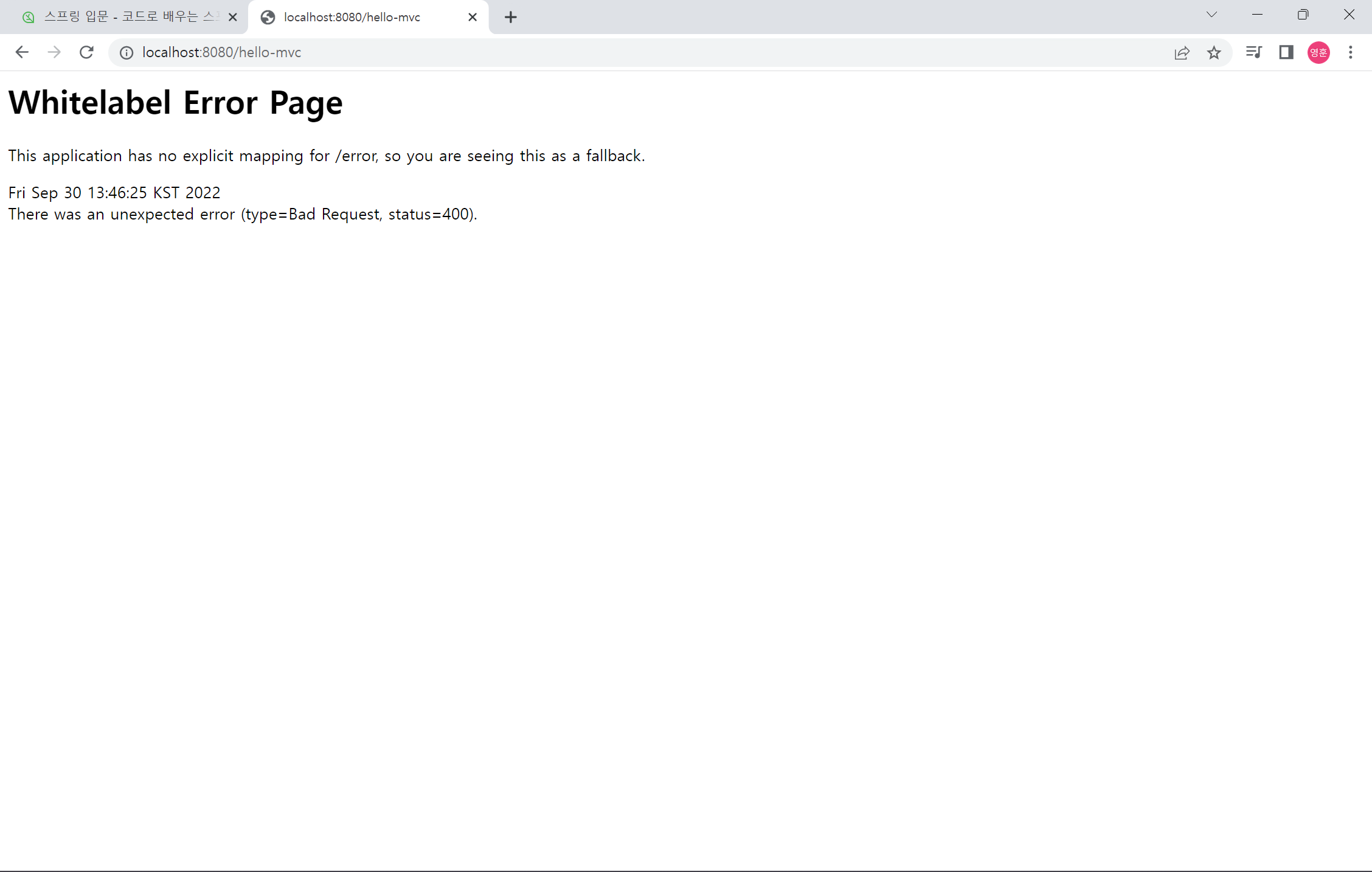Reload the localhost hello-mvc page
1372x872 pixels.
tap(86, 52)
